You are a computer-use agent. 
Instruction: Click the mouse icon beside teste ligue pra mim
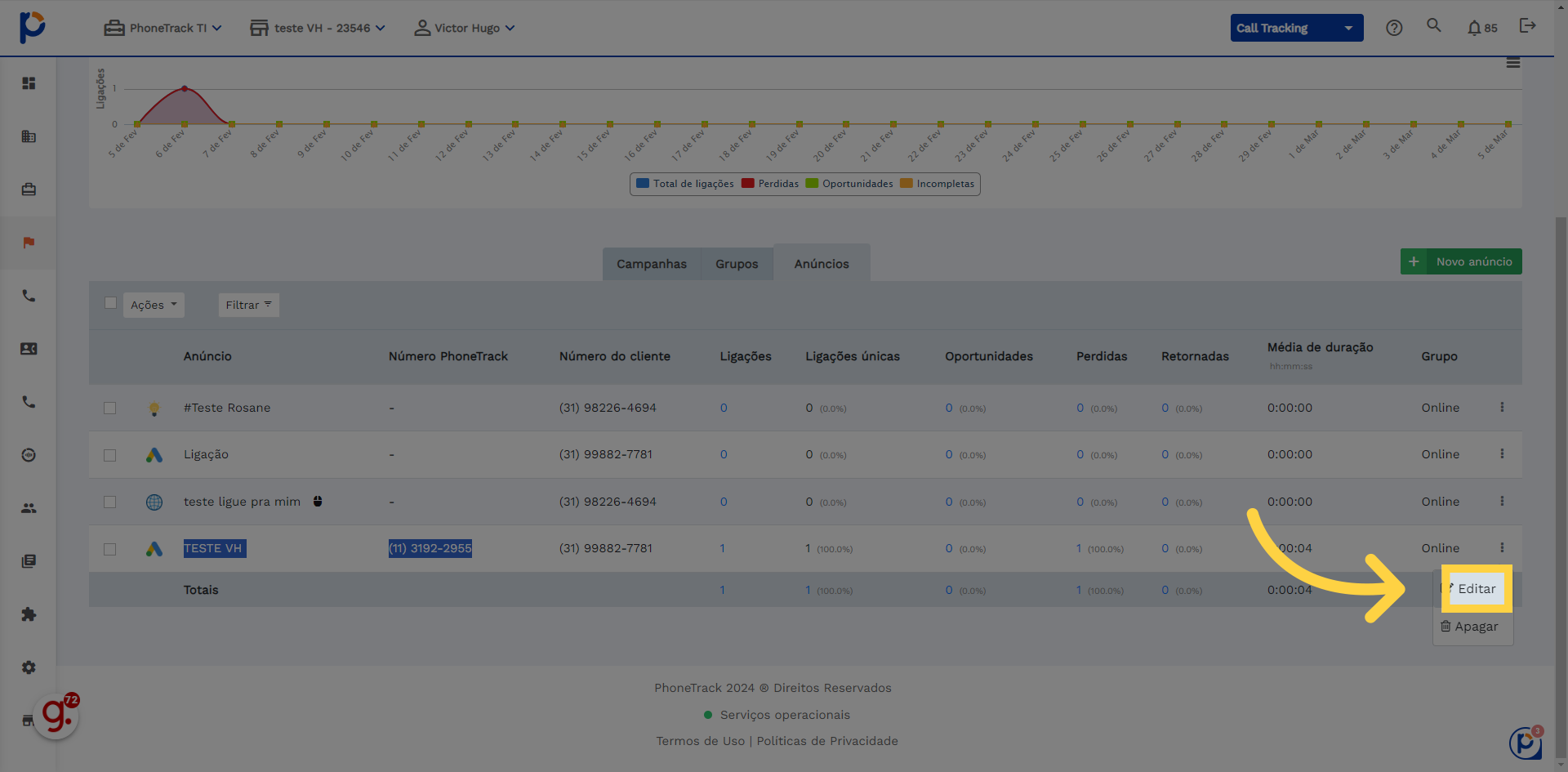click(x=318, y=501)
